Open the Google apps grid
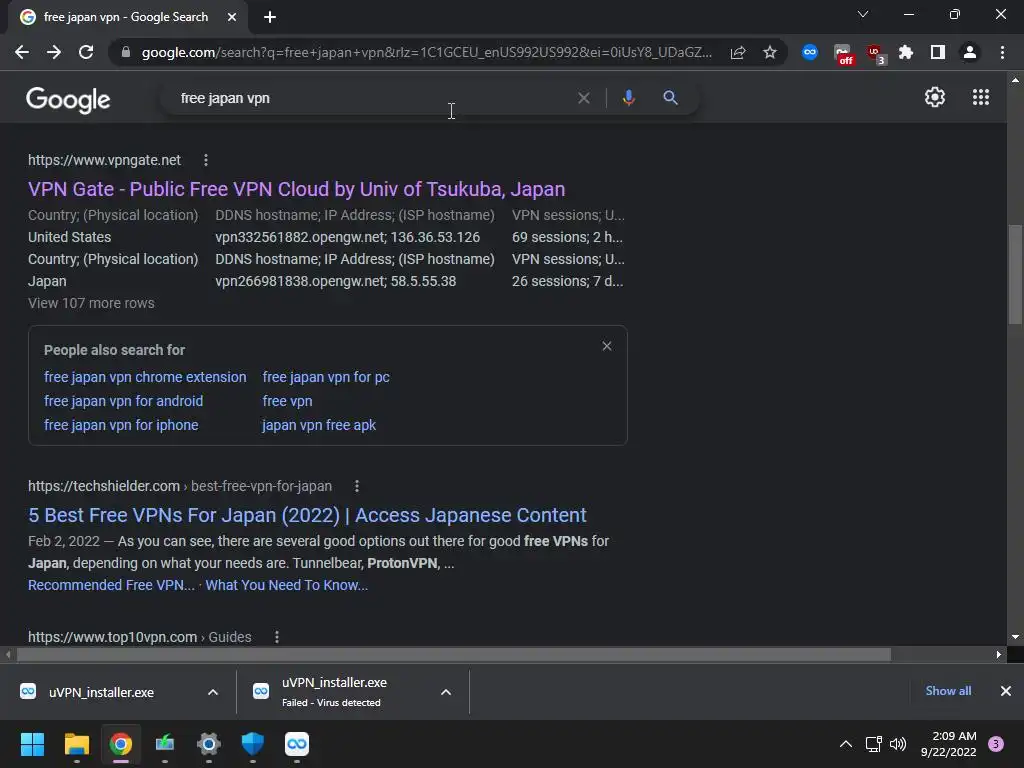 pyautogui.click(x=981, y=97)
